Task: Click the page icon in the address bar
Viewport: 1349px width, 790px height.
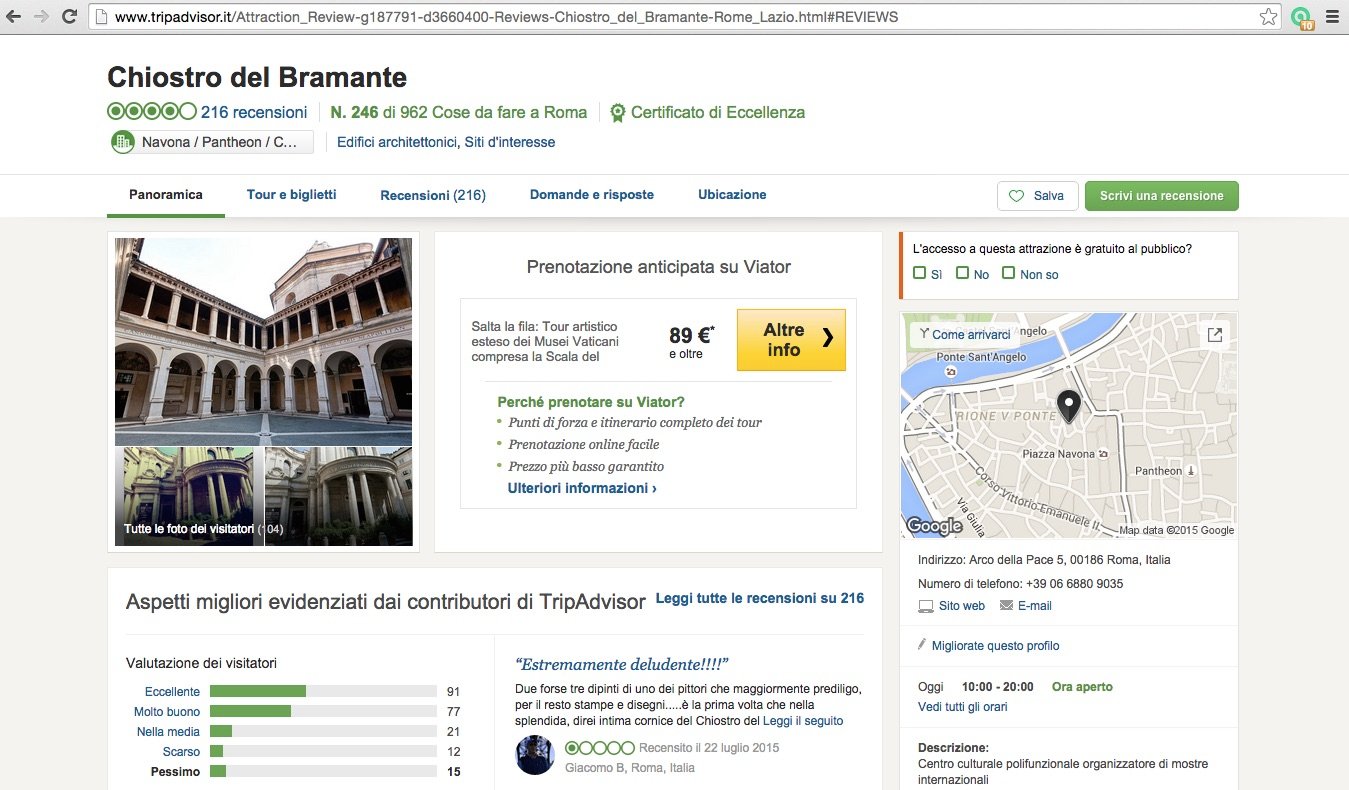Action: [99, 17]
